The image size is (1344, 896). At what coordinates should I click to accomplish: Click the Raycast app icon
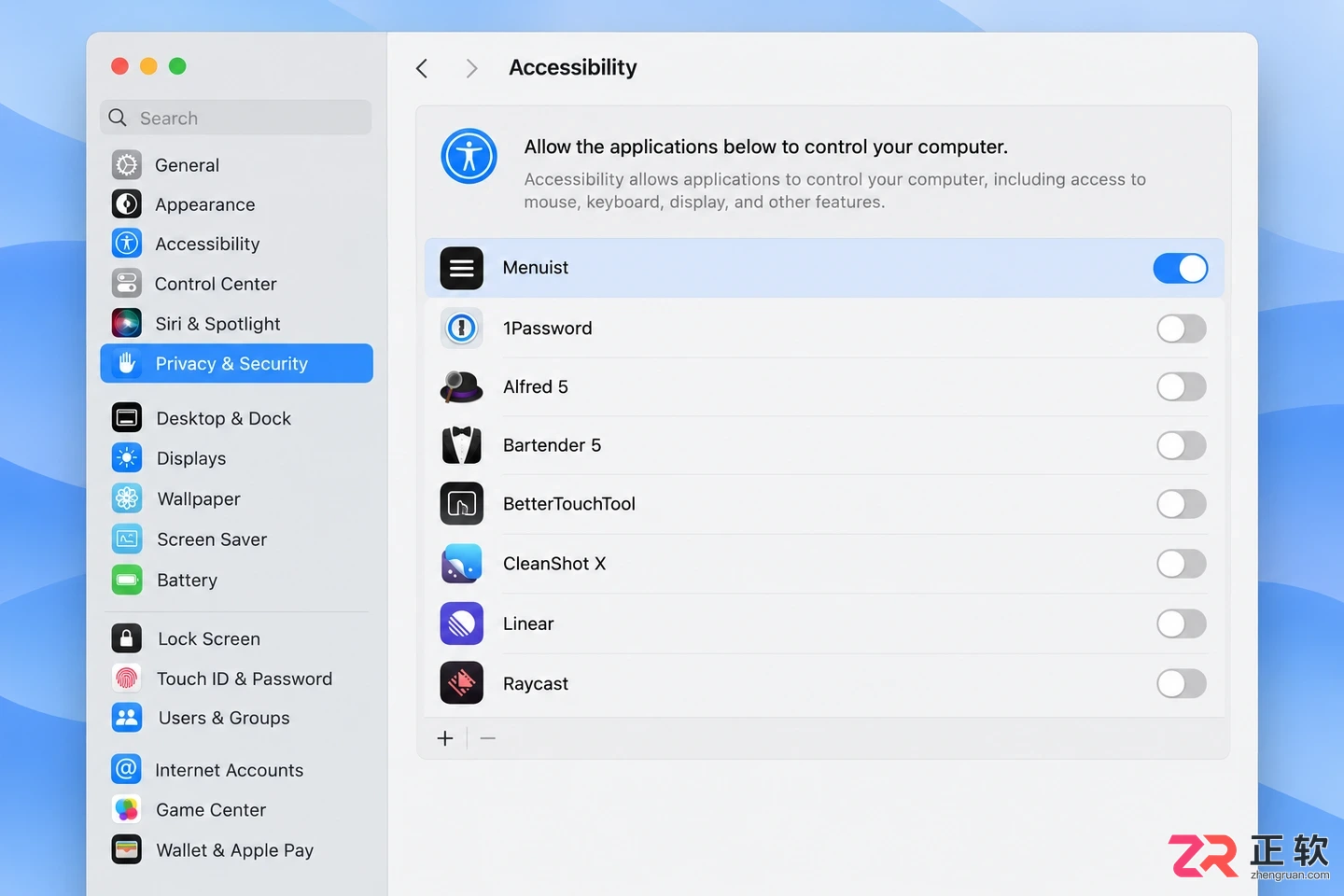[x=461, y=683]
